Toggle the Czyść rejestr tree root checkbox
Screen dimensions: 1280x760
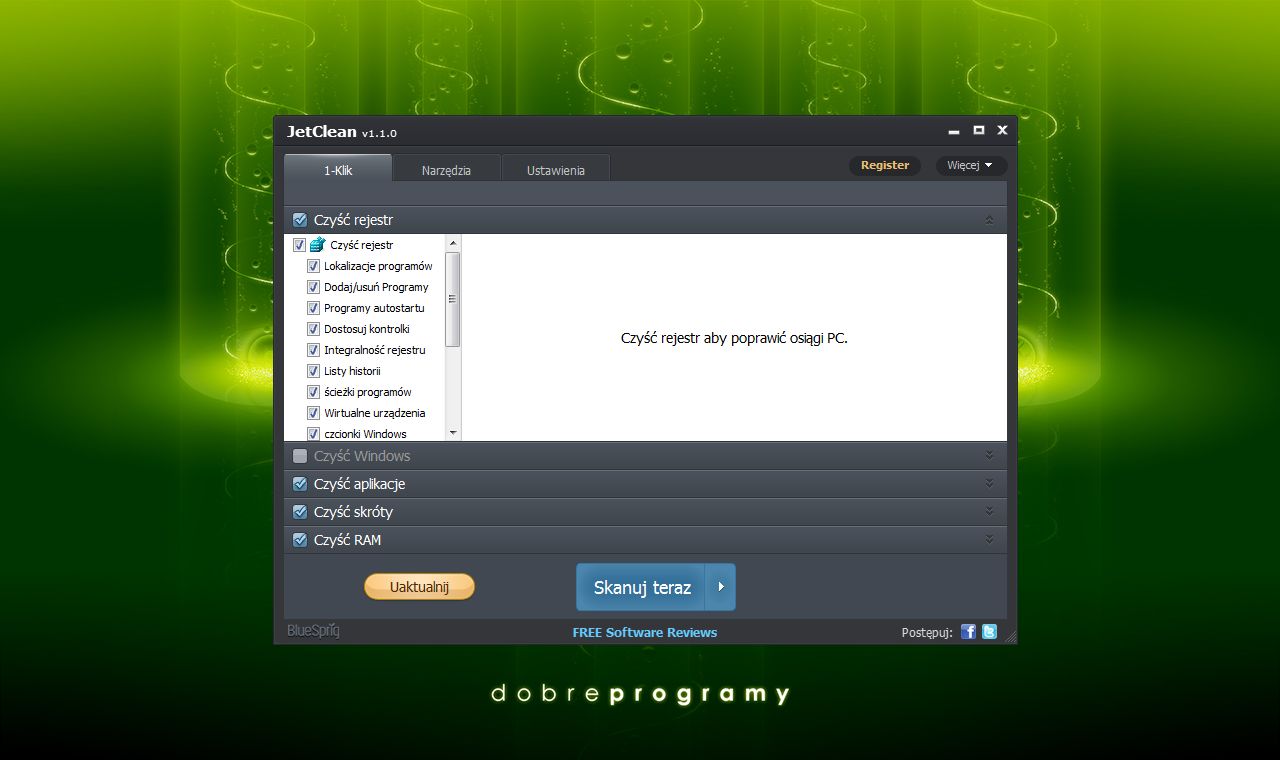[299, 245]
